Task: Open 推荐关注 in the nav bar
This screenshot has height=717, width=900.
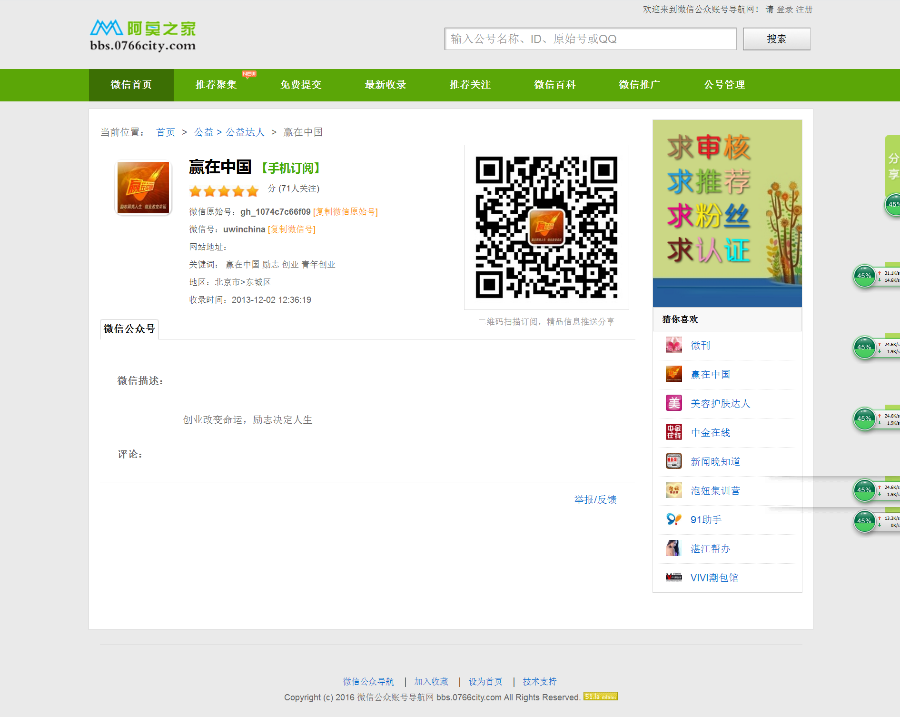Action: click(470, 85)
